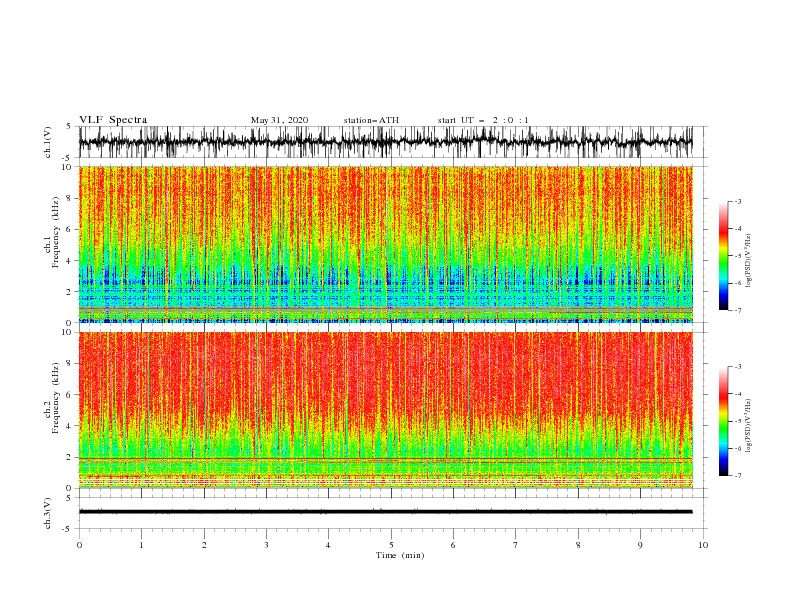
Task: Click the '-3' label on the lower color bar
Action: [x=738, y=367]
